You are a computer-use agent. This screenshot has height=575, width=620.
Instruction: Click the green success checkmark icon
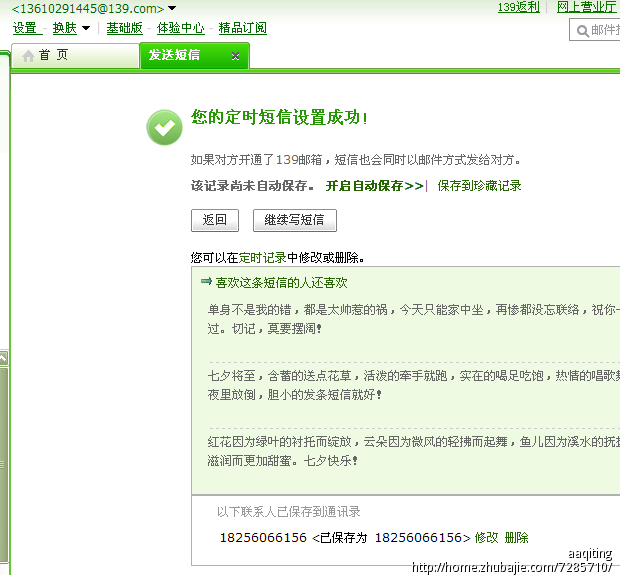click(x=164, y=127)
